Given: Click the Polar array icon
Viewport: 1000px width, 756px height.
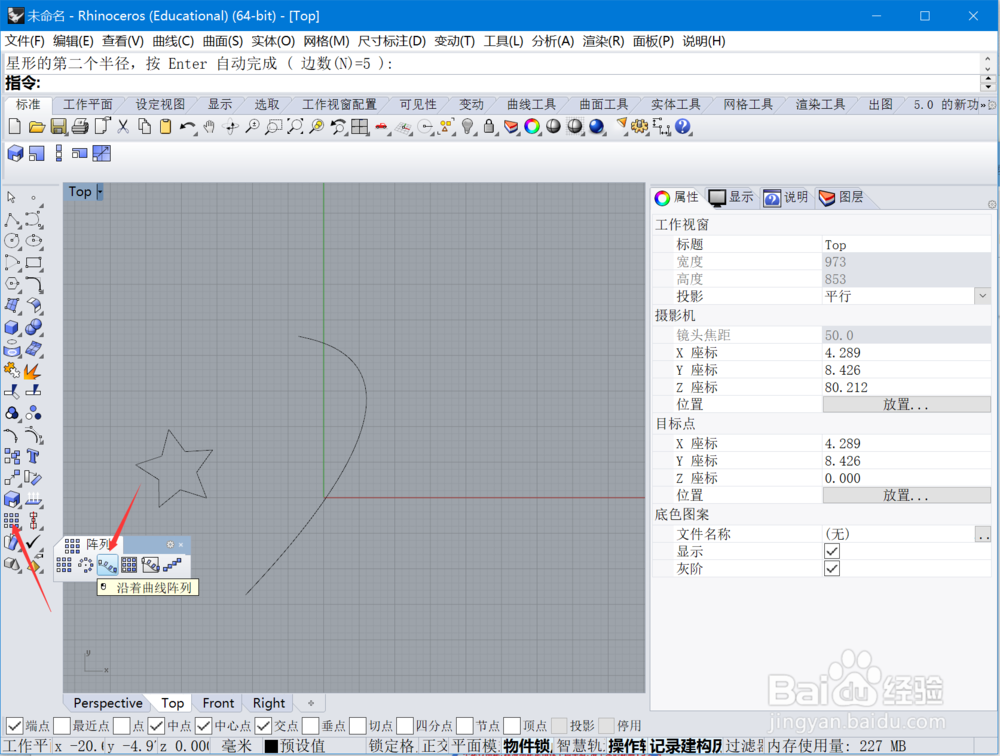Looking at the screenshot, I should [85, 565].
